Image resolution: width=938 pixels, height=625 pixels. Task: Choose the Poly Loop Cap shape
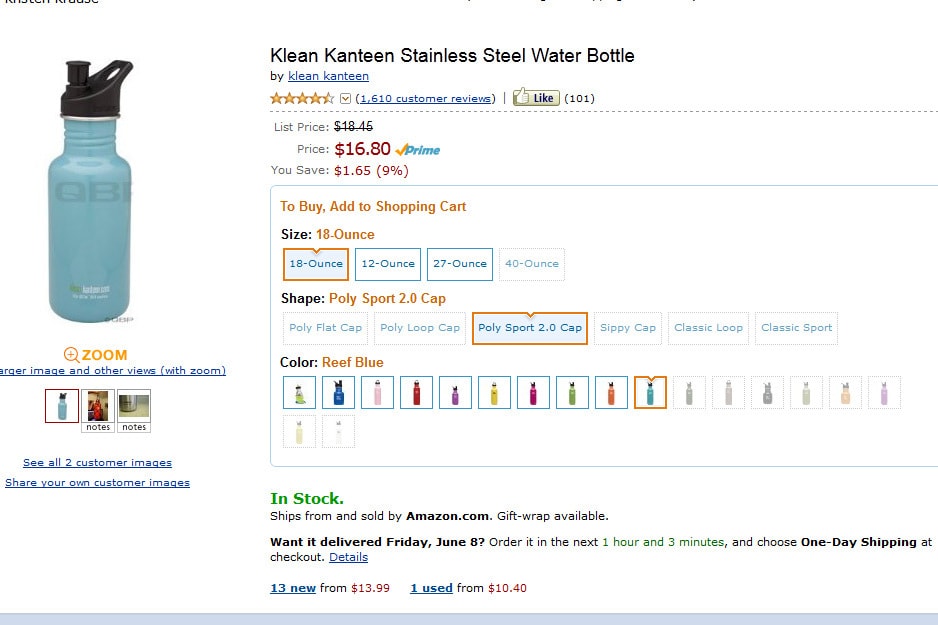(x=420, y=328)
